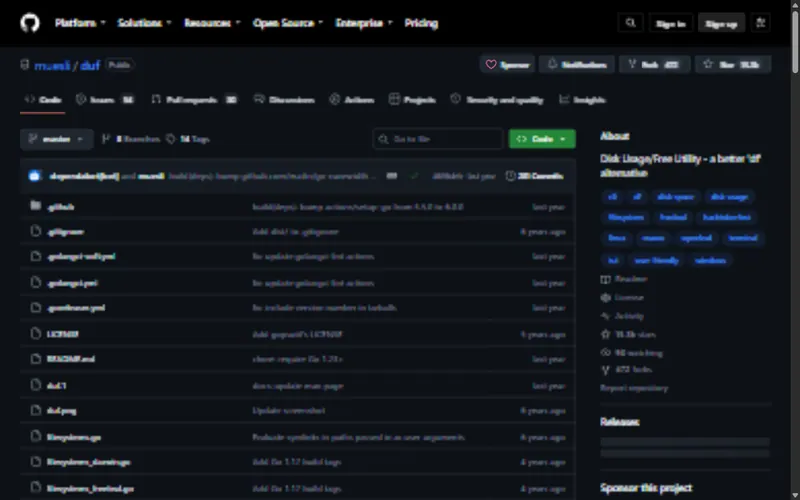The image size is (800, 500).
Task: Switch to the Code tab
Action: click(x=42, y=99)
